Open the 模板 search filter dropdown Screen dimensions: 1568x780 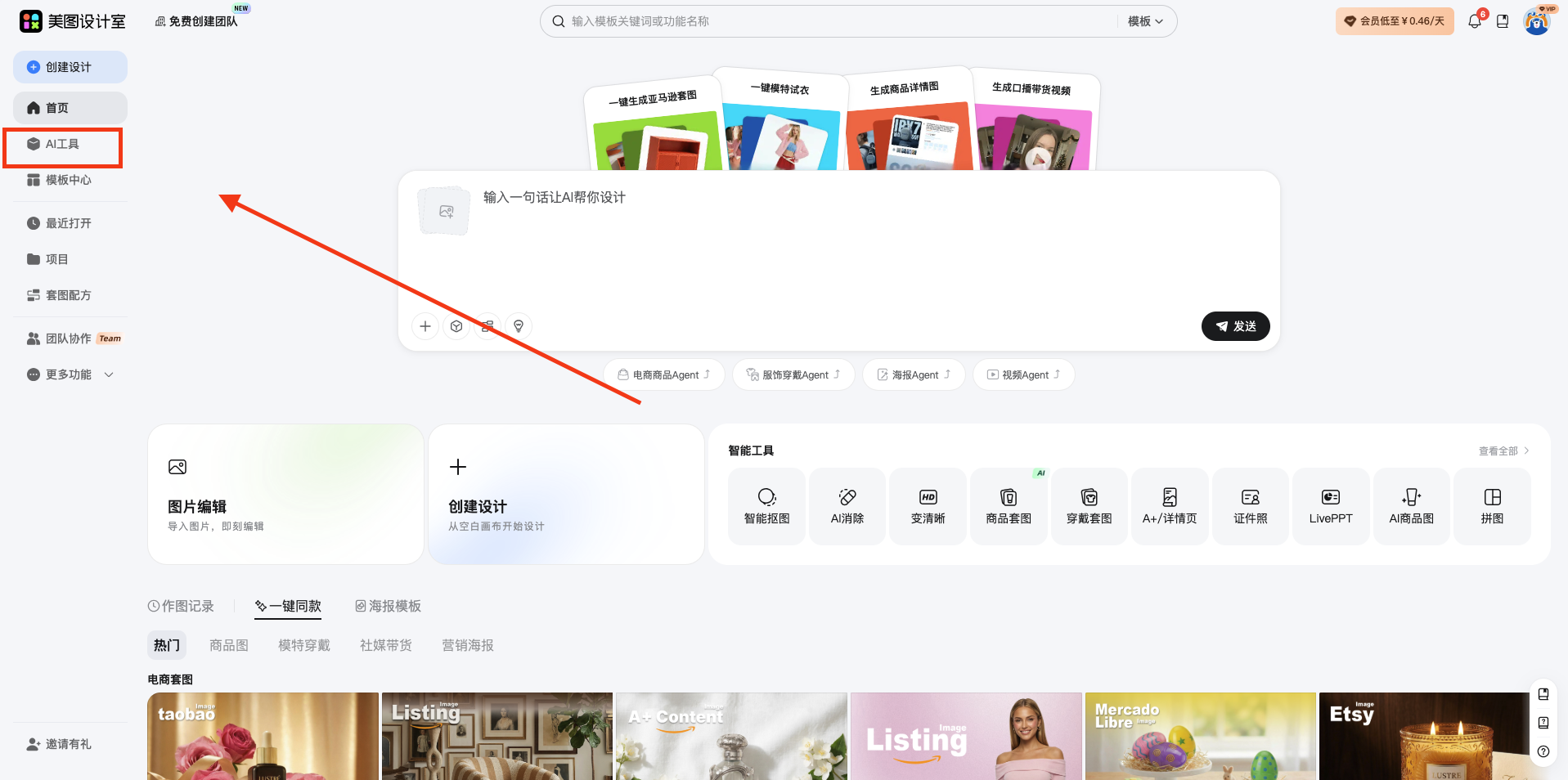pos(1144,21)
